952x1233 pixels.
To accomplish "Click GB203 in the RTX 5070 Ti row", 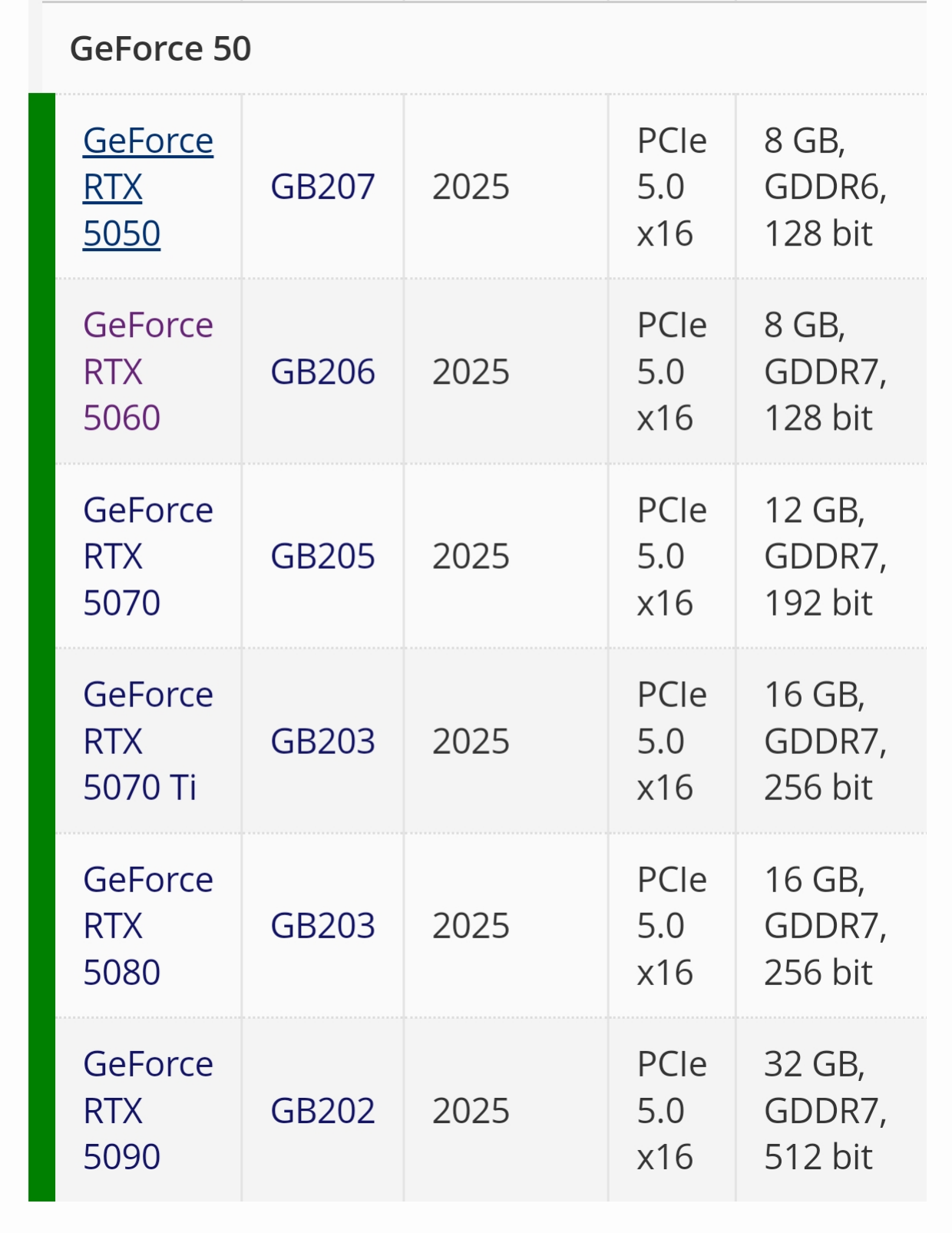I will click(322, 742).
